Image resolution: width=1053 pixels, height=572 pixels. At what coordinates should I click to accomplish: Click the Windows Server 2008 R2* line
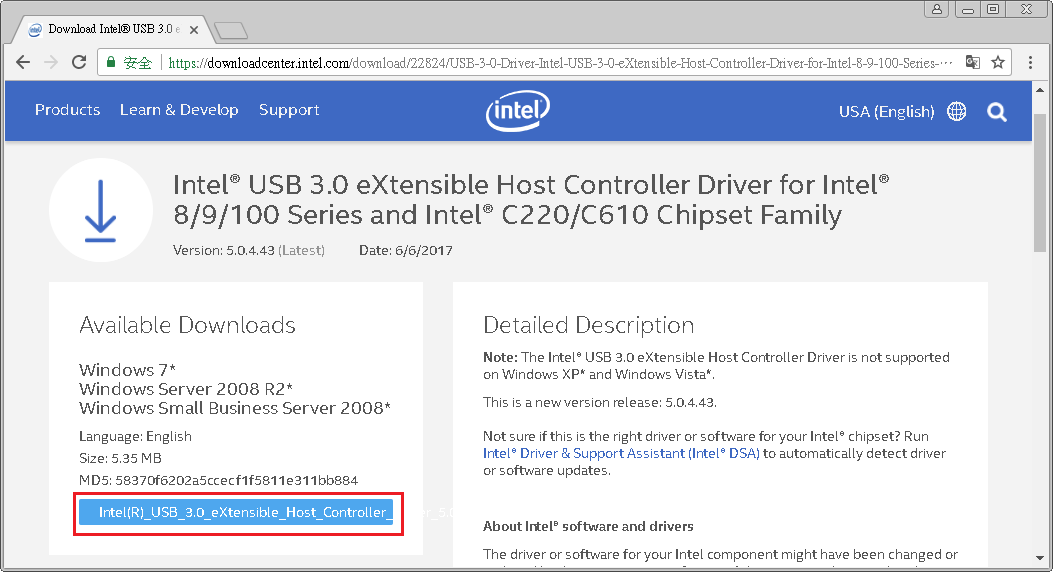point(186,389)
